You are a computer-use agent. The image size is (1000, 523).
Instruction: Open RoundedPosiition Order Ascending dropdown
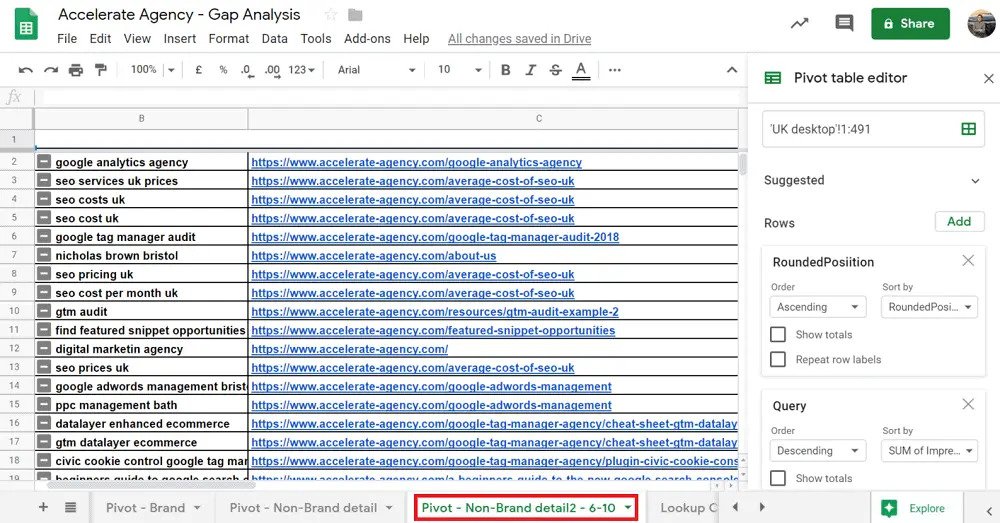coord(818,307)
